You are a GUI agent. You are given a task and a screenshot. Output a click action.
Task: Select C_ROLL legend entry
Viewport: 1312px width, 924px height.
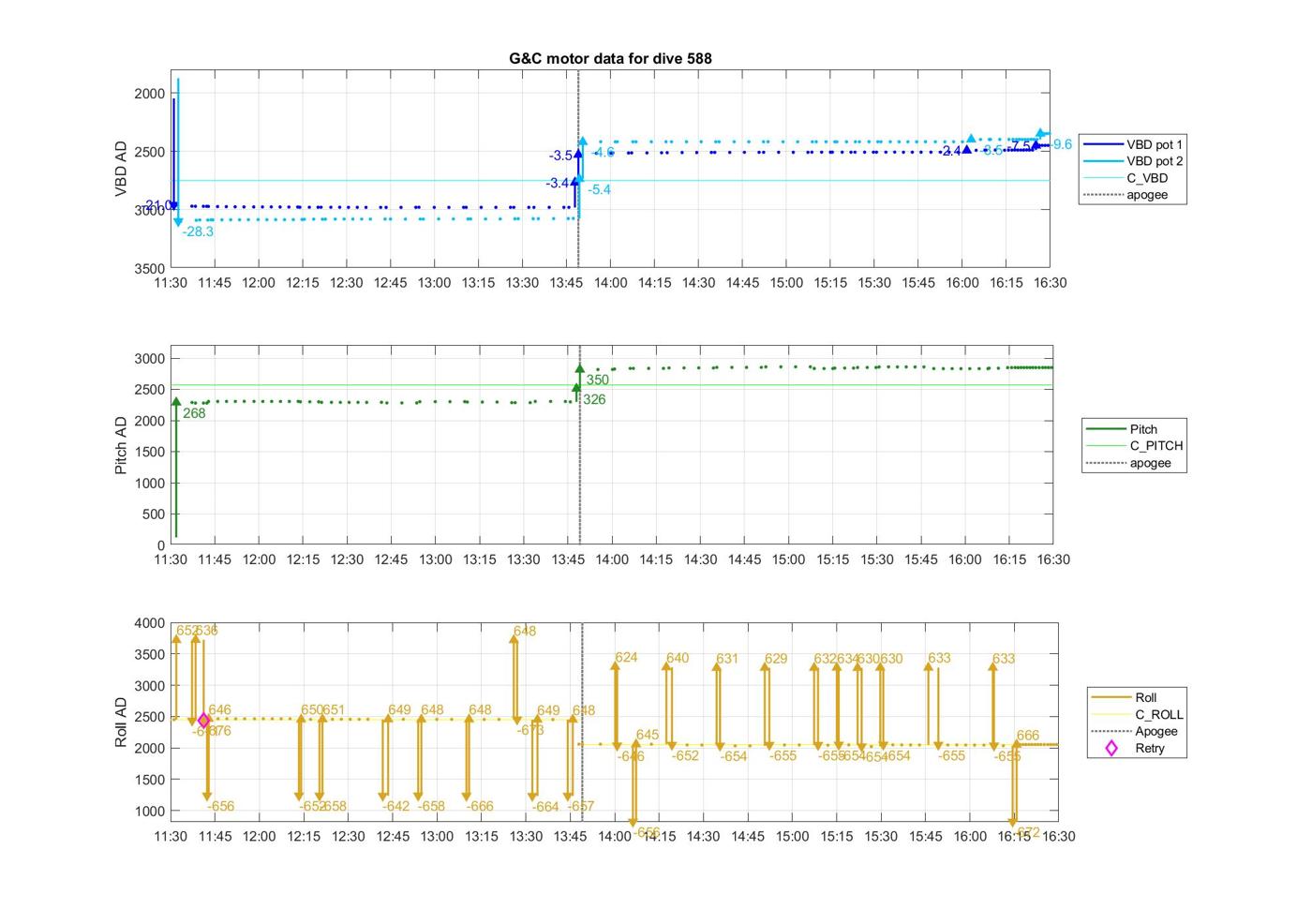pos(1137,714)
